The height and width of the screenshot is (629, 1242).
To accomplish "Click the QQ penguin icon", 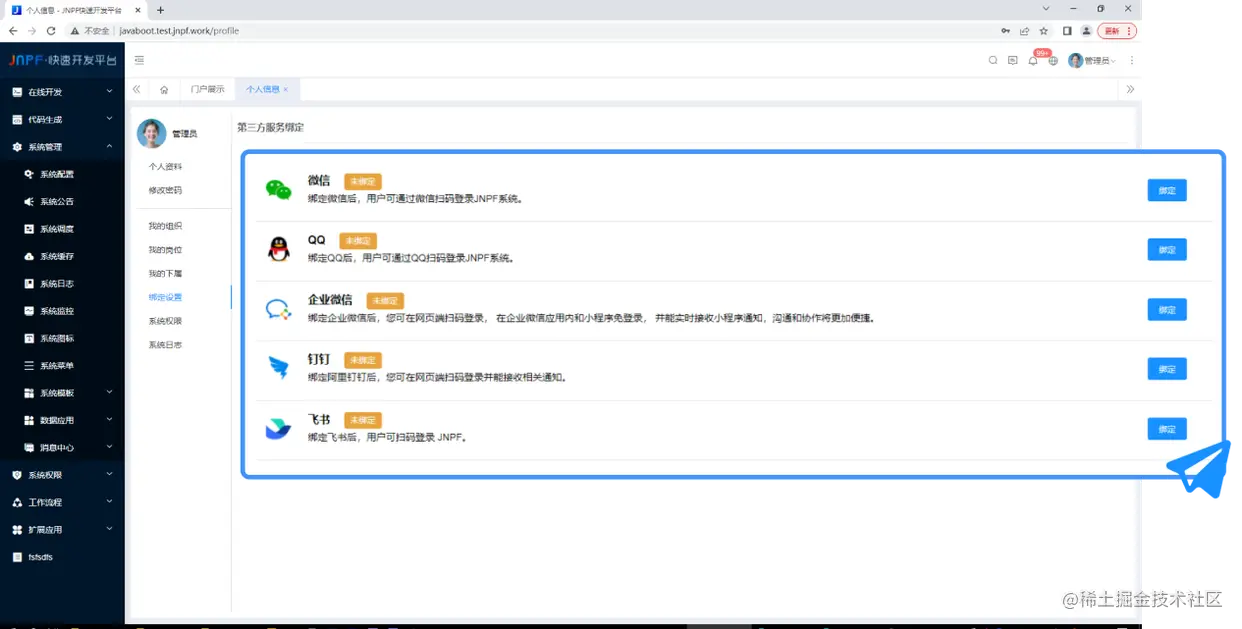I will 279,249.
